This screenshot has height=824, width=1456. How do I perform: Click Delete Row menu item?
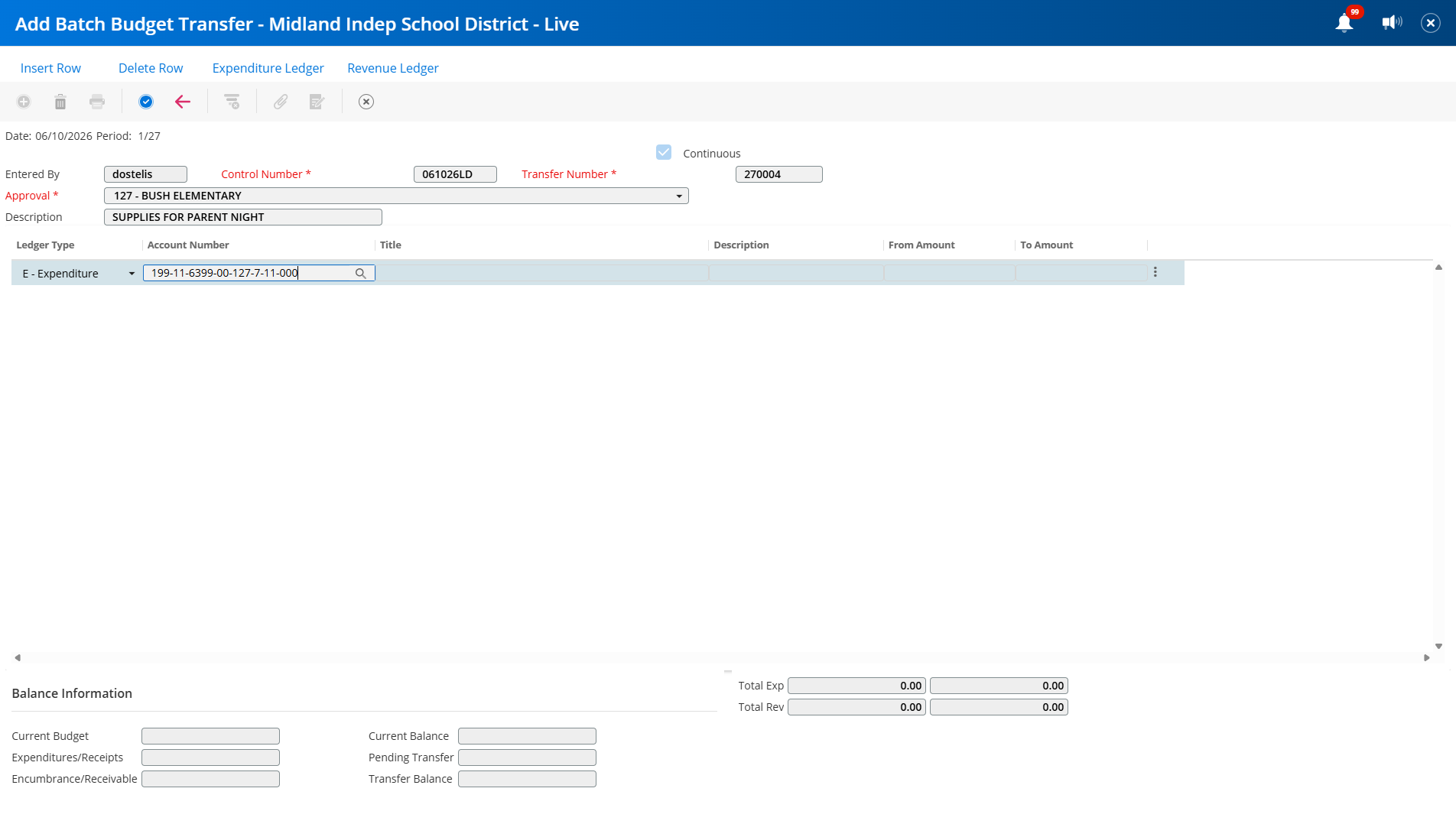click(x=151, y=68)
